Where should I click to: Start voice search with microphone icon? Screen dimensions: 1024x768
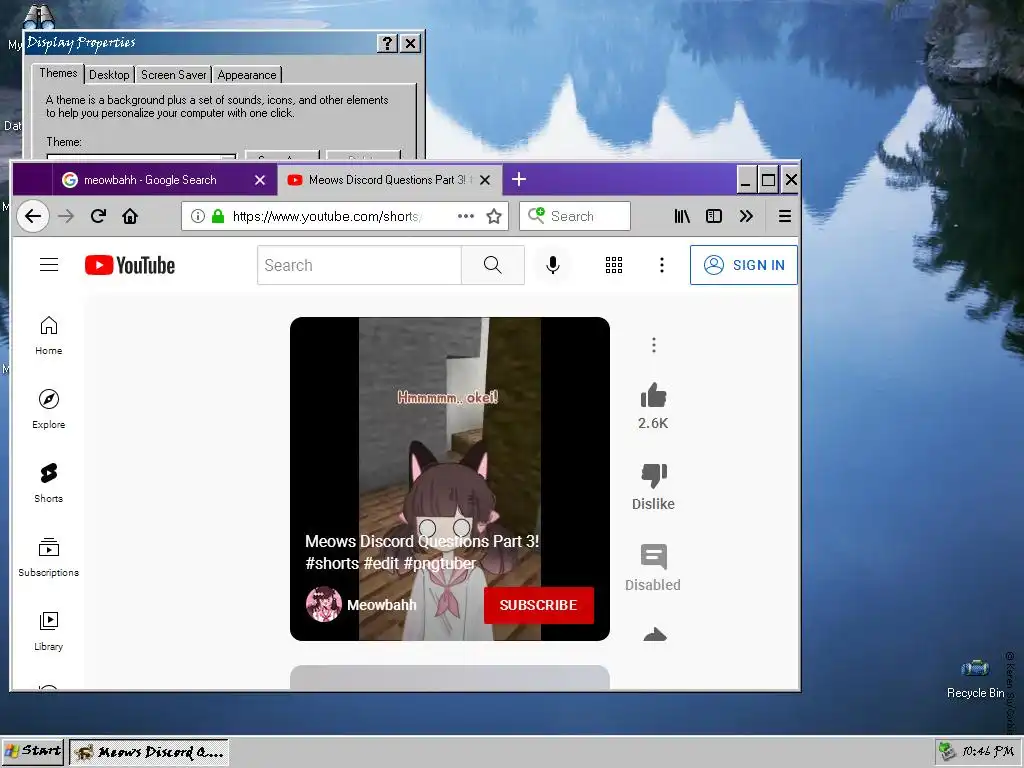pyautogui.click(x=552, y=265)
